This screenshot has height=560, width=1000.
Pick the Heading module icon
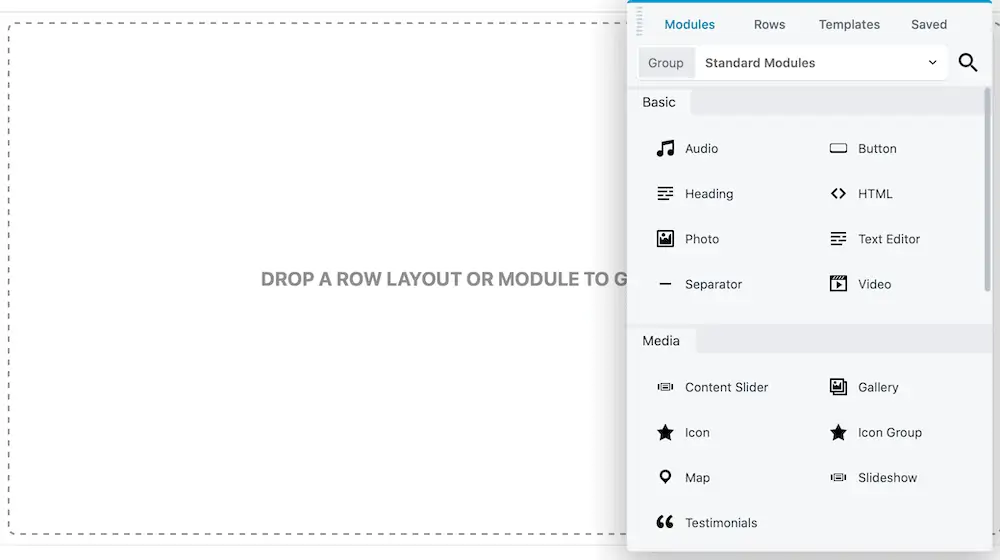665,194
